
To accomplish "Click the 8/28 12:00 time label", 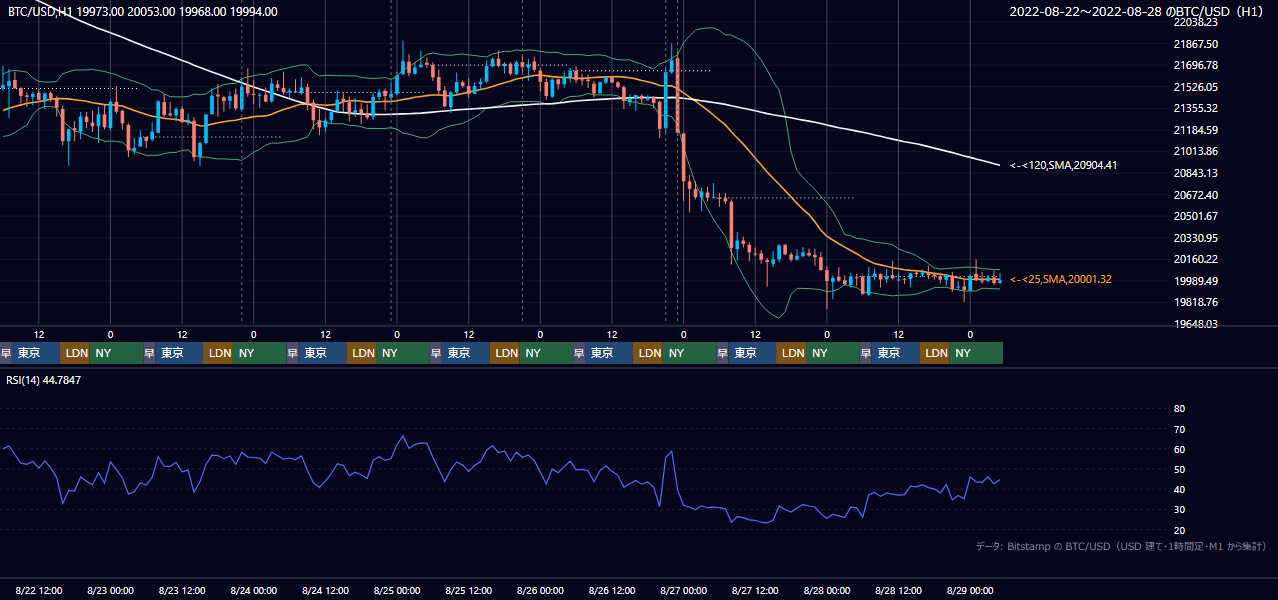I will pyautogui.click(x=898, y=590).
